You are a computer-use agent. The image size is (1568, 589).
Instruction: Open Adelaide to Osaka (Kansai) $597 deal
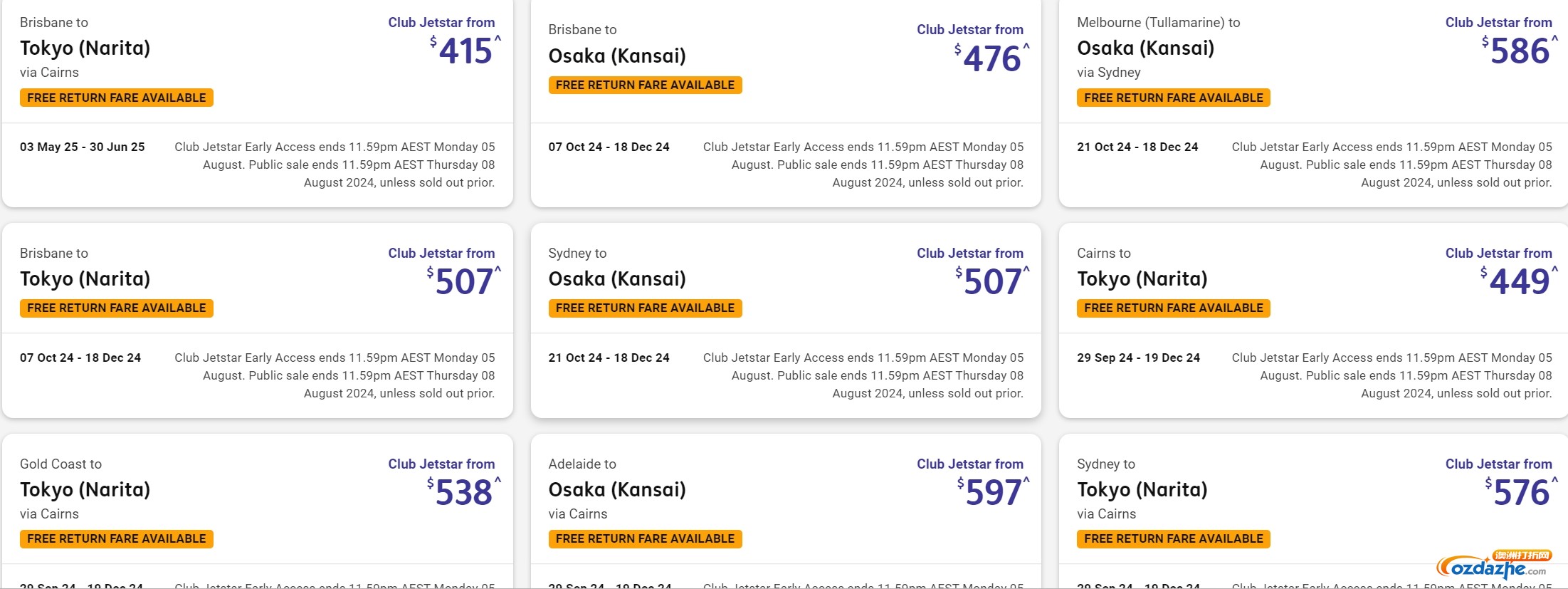pos(786,511)
